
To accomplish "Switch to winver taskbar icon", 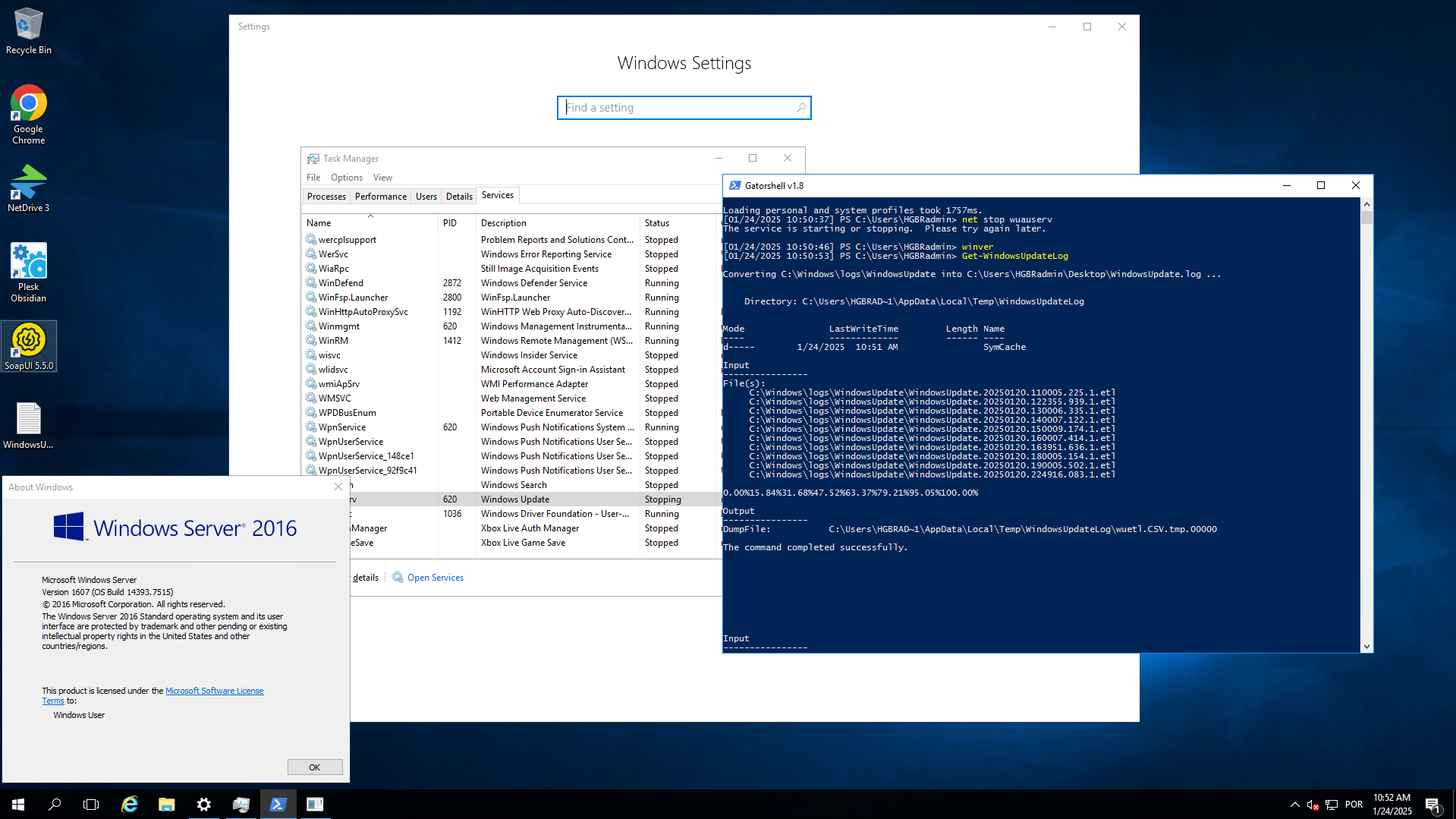I will 315,805.
